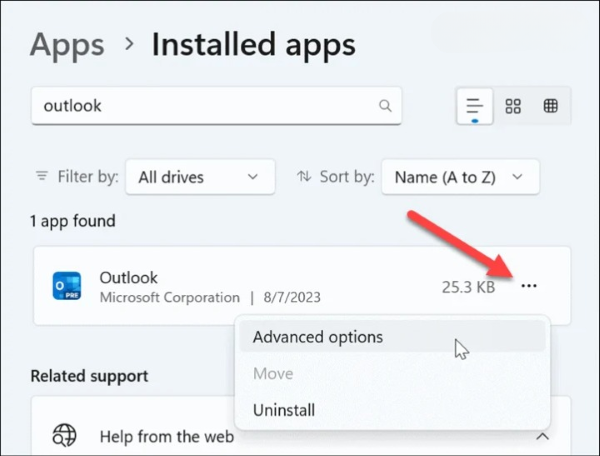Switch to table view layout

coord(550,106)
